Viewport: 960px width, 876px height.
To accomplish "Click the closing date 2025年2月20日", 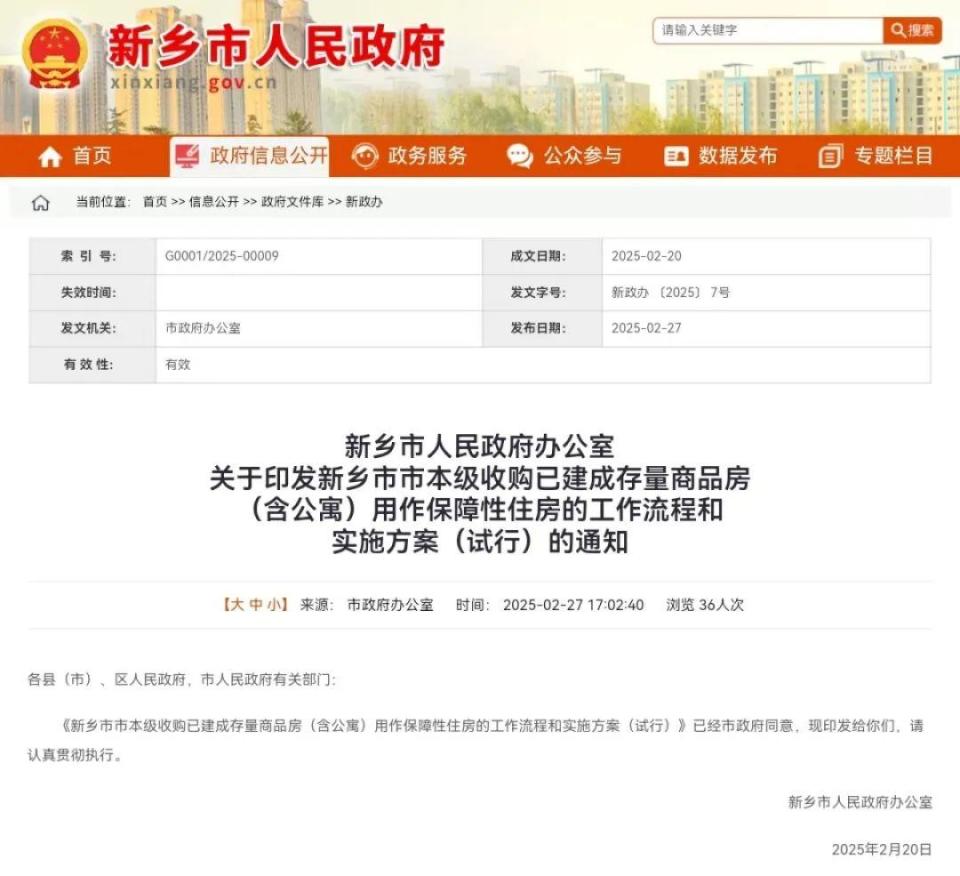I will (x=882, y=849).
